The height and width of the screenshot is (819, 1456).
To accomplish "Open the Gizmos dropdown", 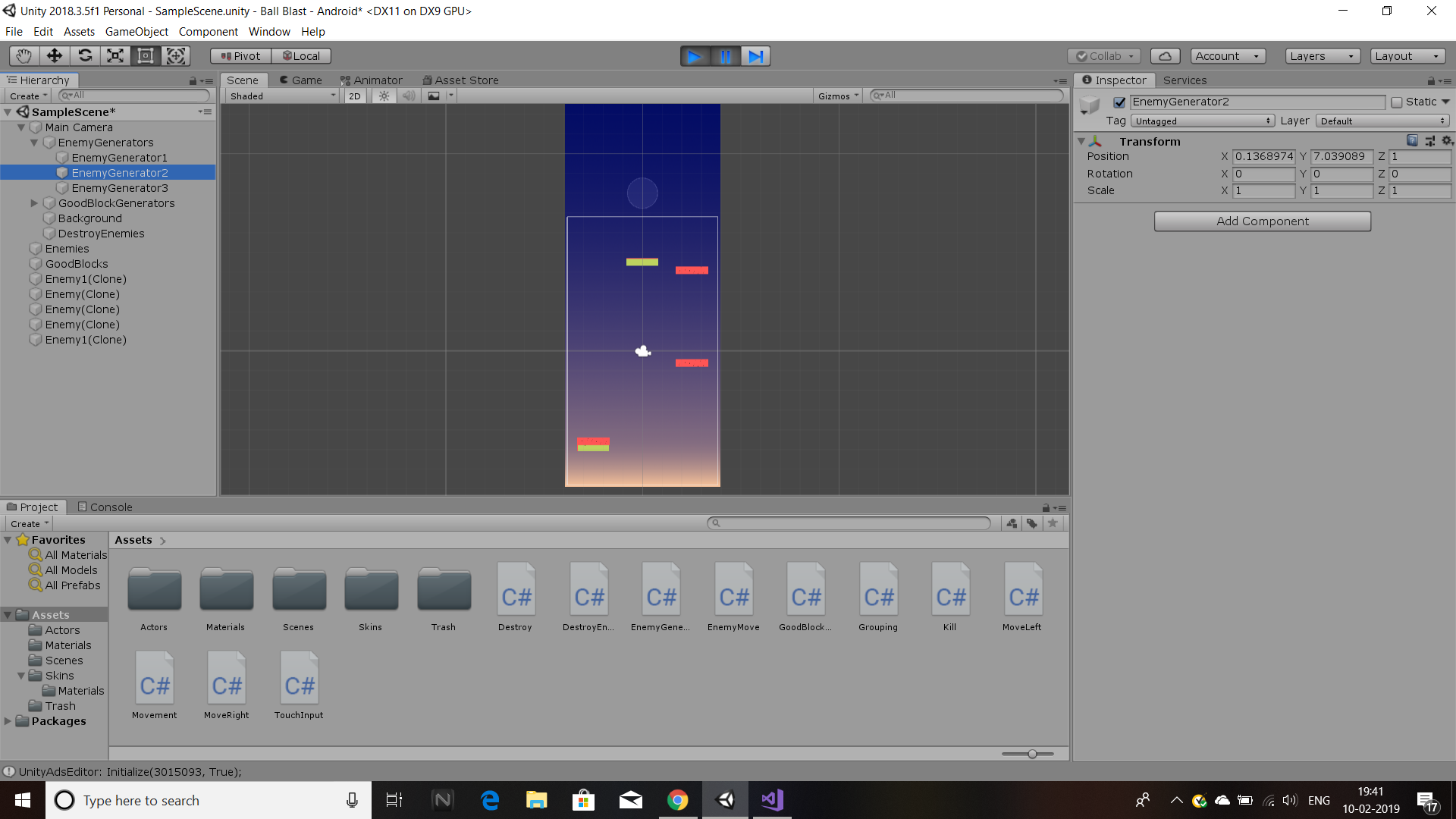I will pyautogui.click(x=838, y=96).
